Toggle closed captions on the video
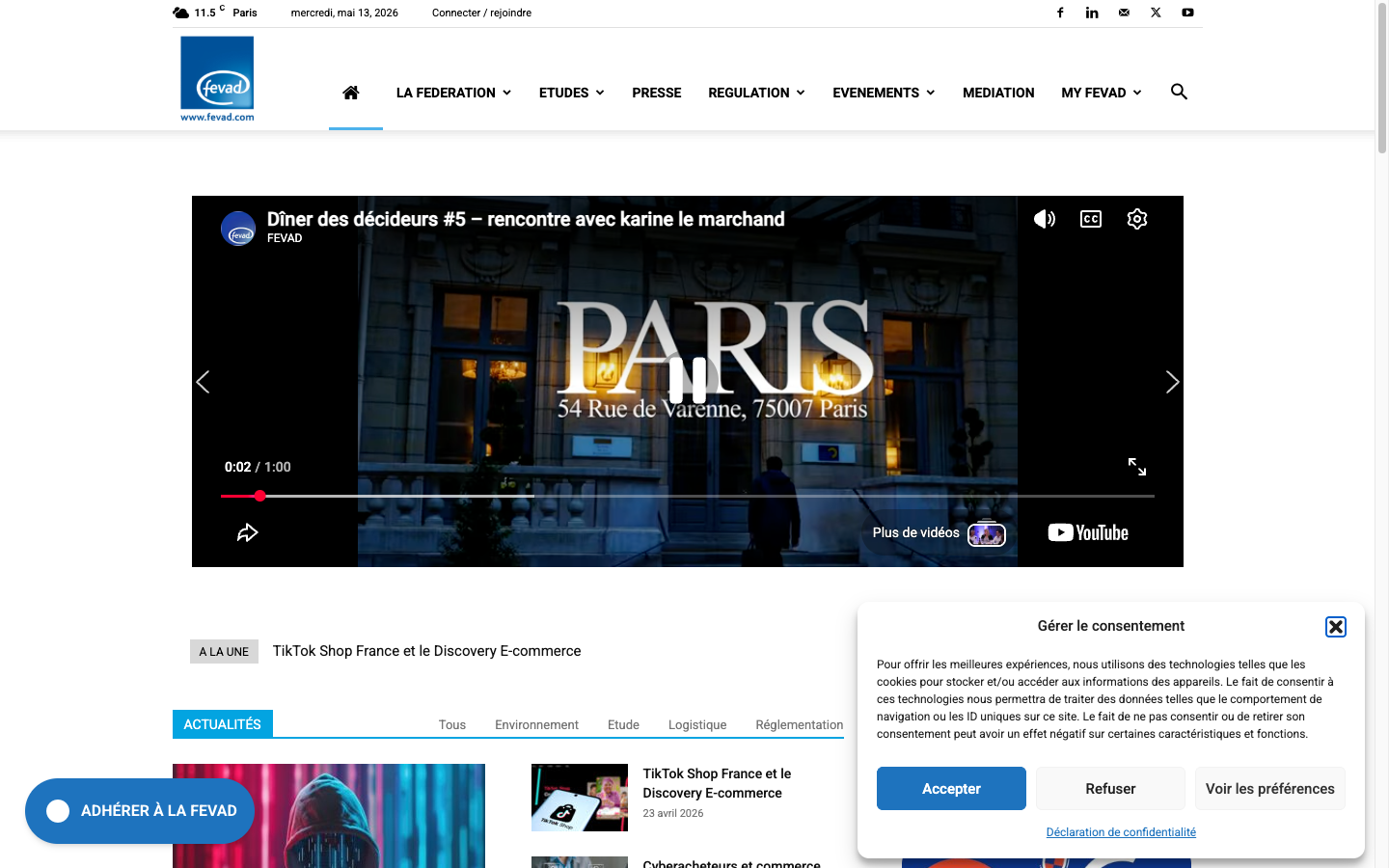Image resolution: width=1389 pixels, height=868 pixels. pos(1091,219)
